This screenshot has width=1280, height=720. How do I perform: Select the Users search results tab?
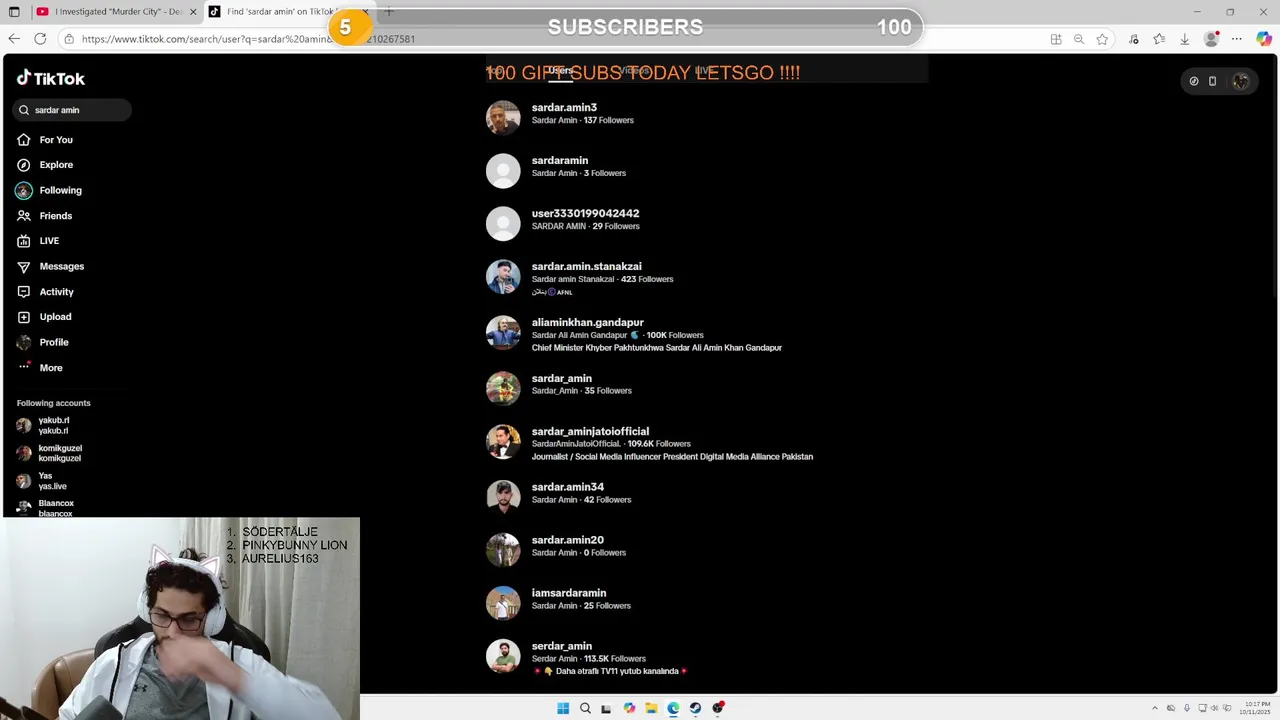point(560,71)
